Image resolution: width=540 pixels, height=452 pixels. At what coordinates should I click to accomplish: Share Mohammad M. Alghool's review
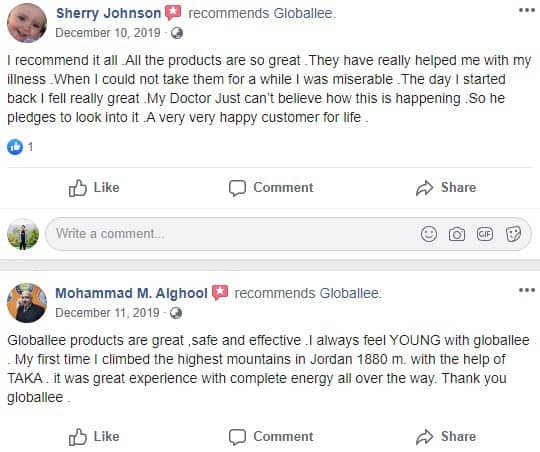coord(446,437)
